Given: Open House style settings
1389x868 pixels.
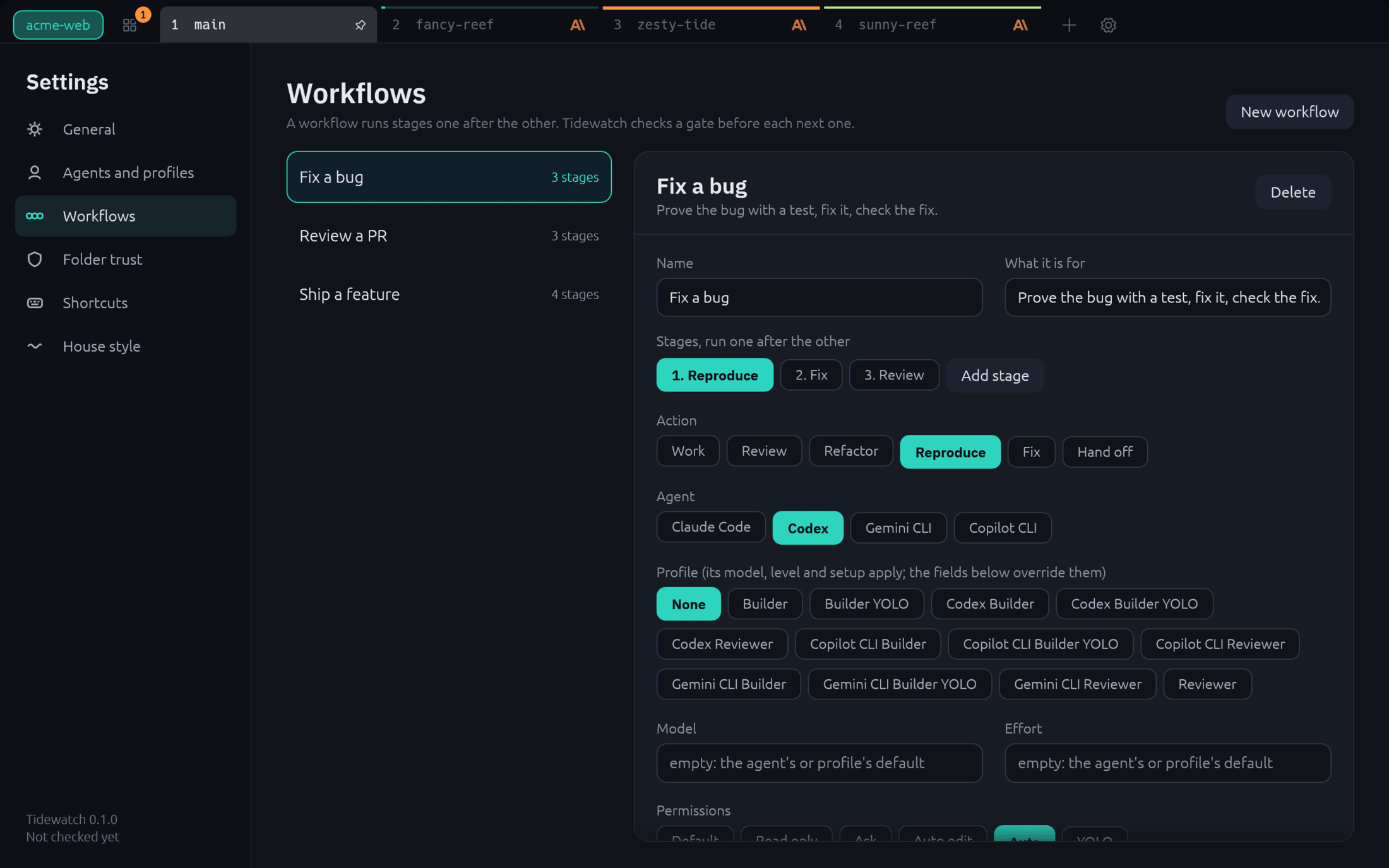Looking at the screenshot, I should (126, 346).
